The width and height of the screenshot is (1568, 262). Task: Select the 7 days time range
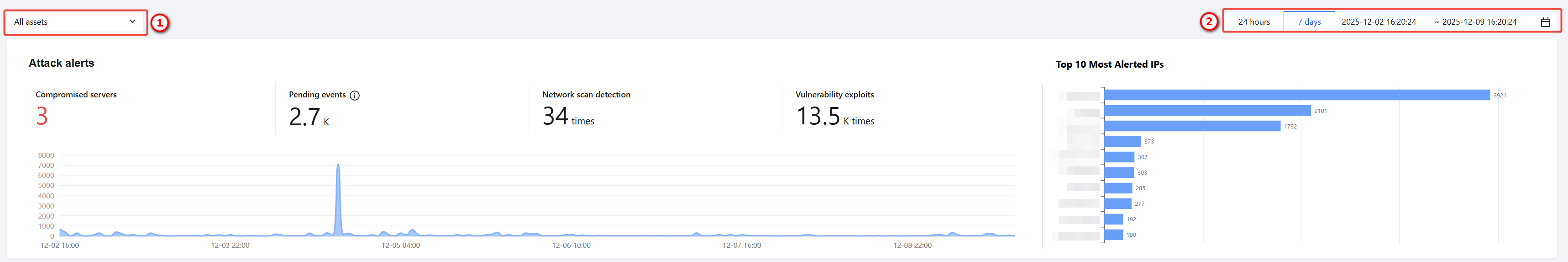tap(1309, 22)
